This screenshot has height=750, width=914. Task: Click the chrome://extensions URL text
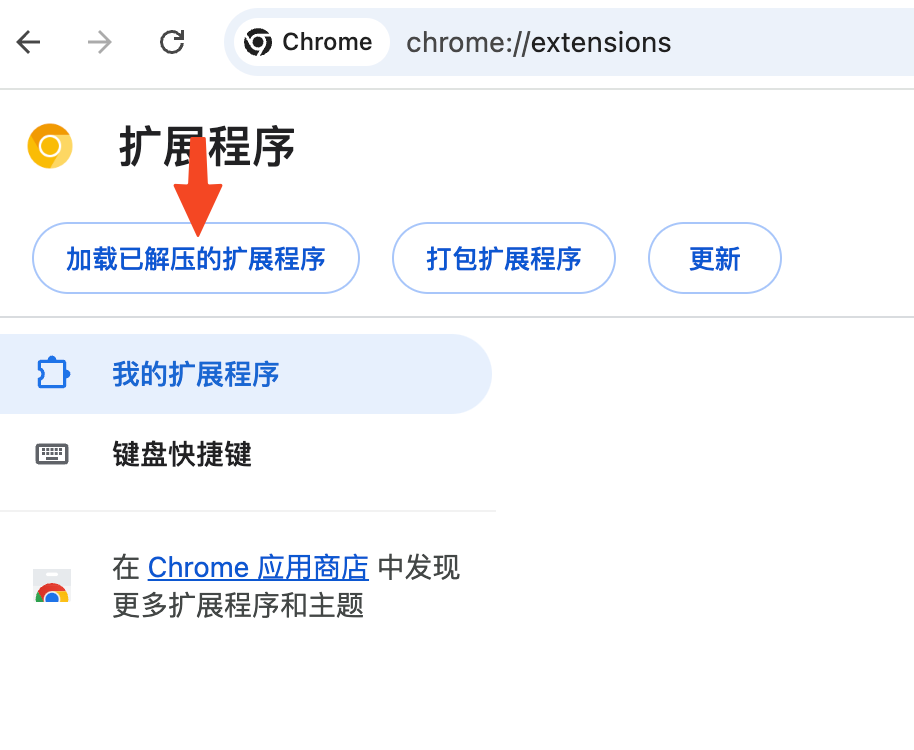click(539, 43)
